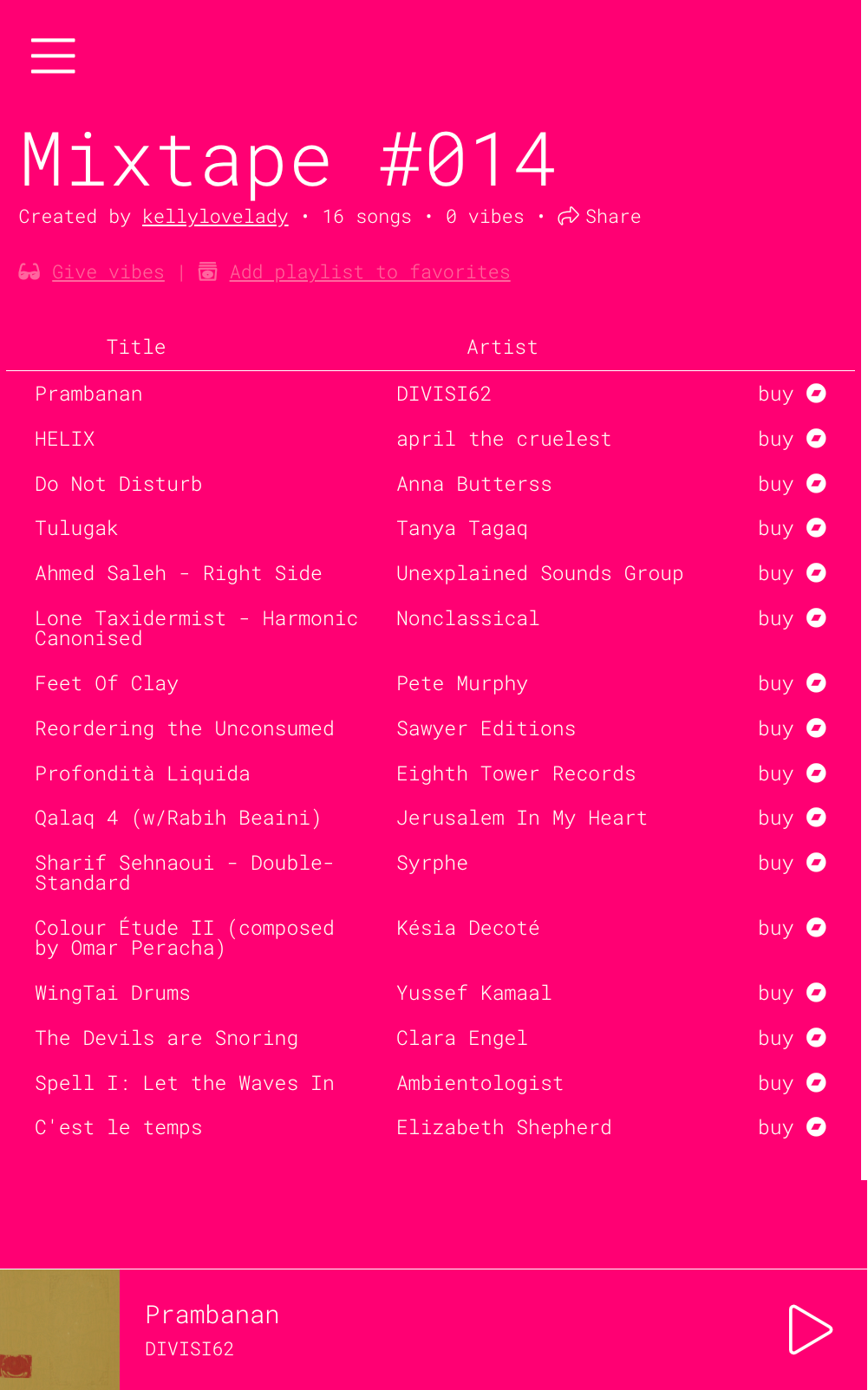This screenshot has width=868, height=1390.
Task: Select The Devils are Snoring track
Action: (166, 1038)
